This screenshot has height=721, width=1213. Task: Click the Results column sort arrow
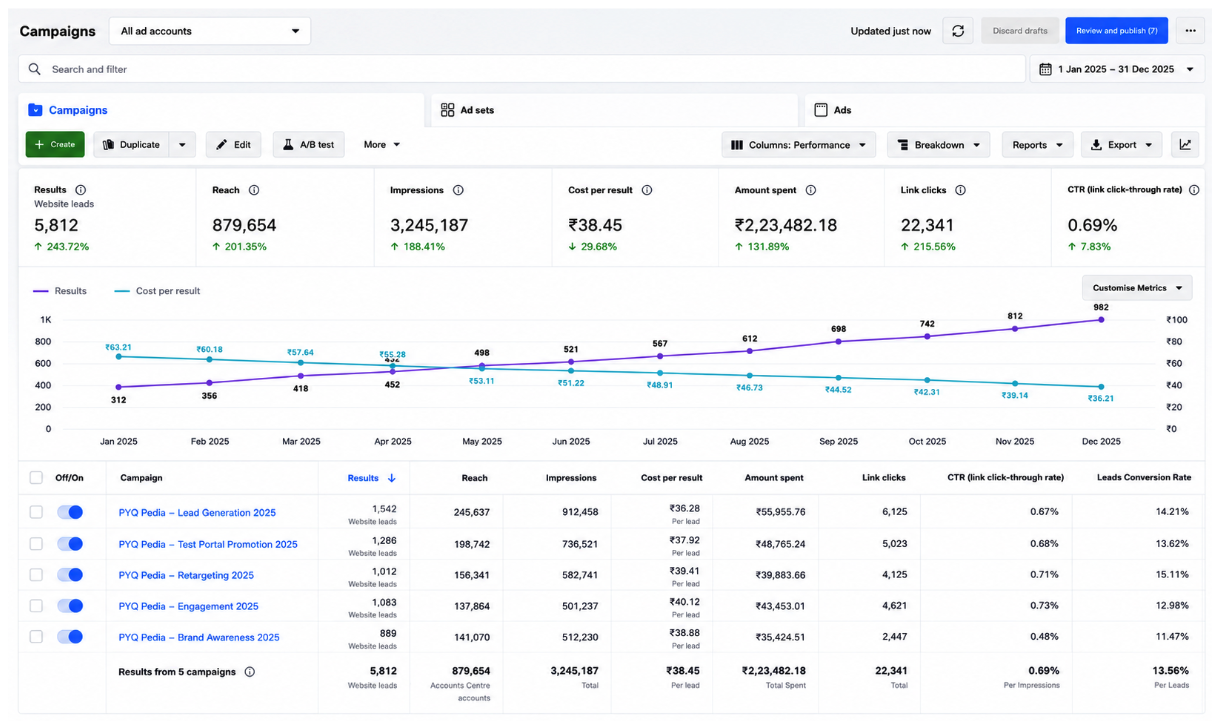click(392, 478)
